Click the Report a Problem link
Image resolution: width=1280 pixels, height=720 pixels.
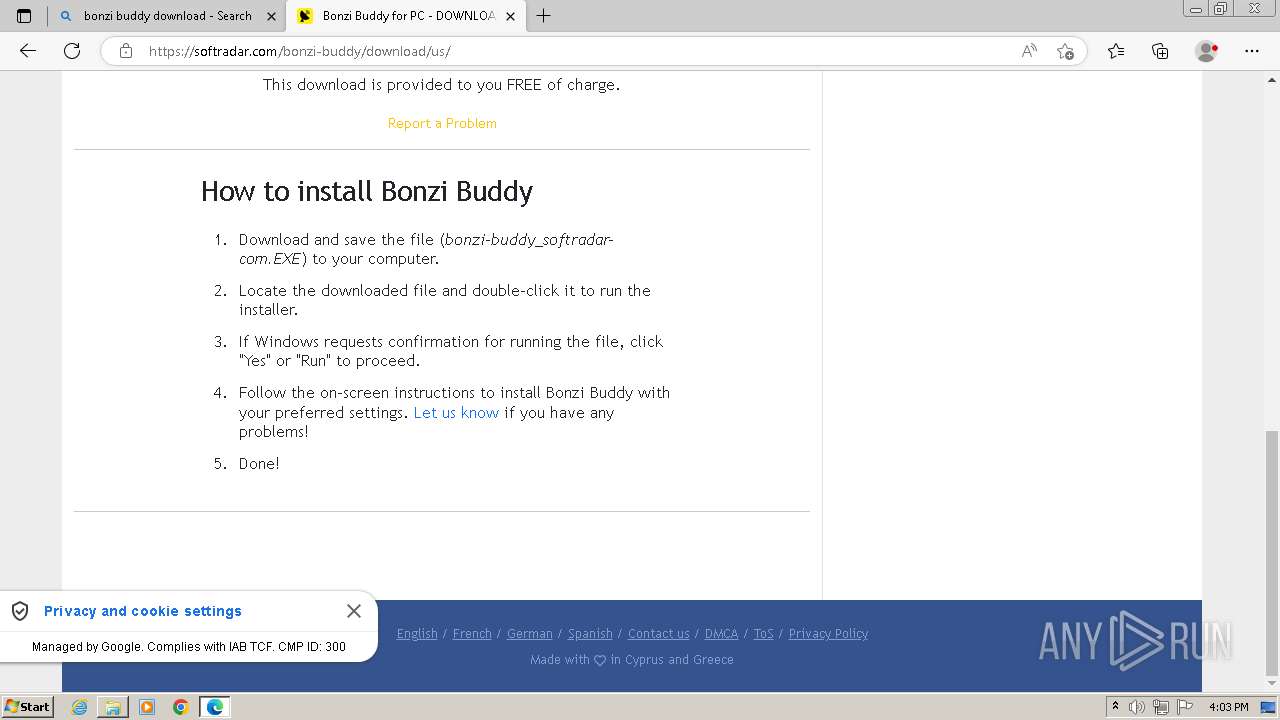pyautogui.click(x=442, y=123)
